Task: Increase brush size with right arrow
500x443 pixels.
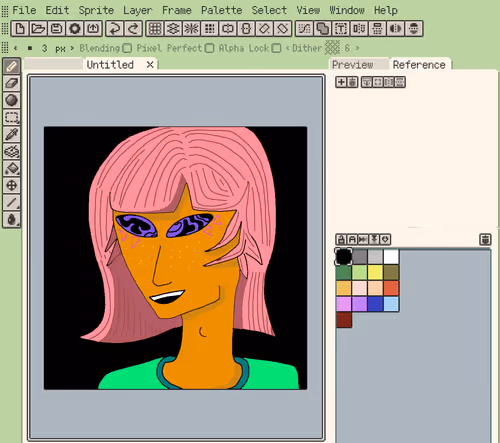Action: pyautogui.click(x=72, y=48)
